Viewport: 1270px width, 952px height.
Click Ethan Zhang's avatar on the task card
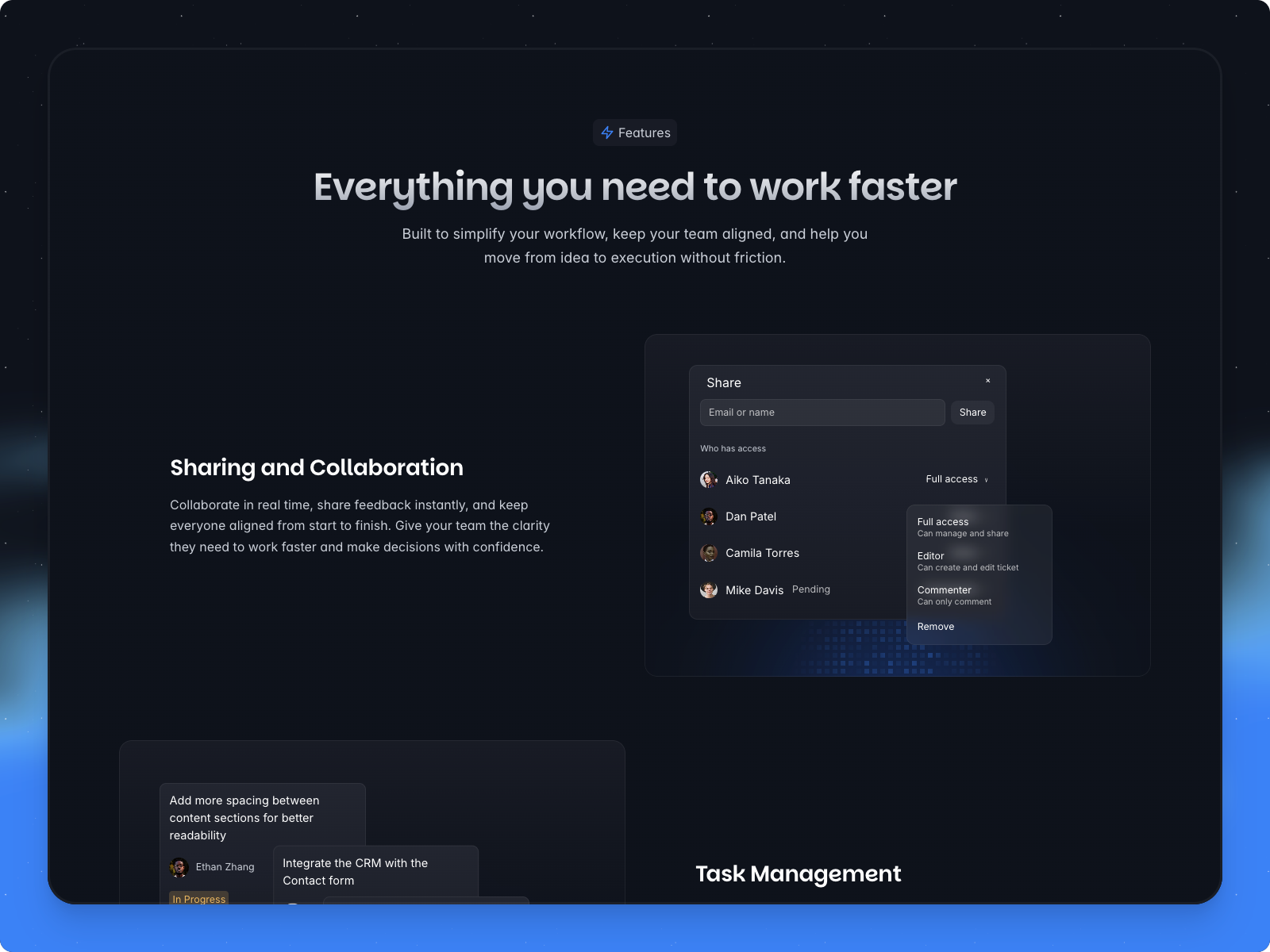[x=179, y=867]
